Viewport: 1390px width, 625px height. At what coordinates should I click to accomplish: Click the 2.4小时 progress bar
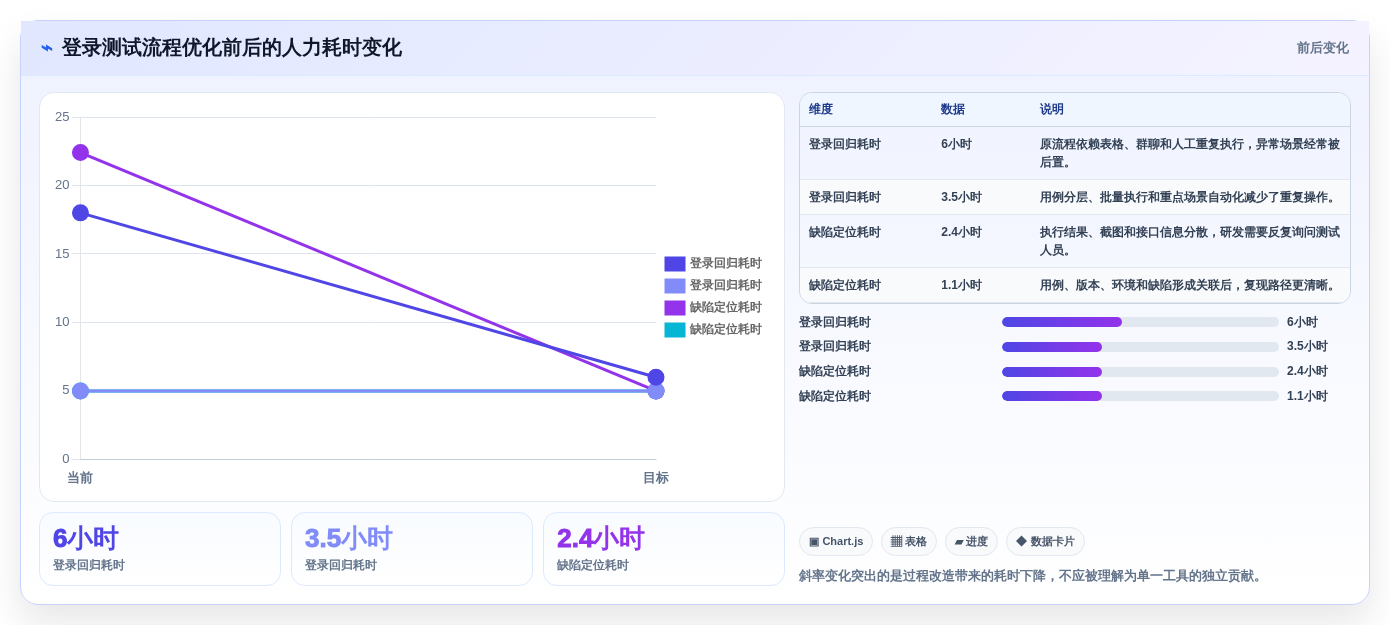(1140, 372)
